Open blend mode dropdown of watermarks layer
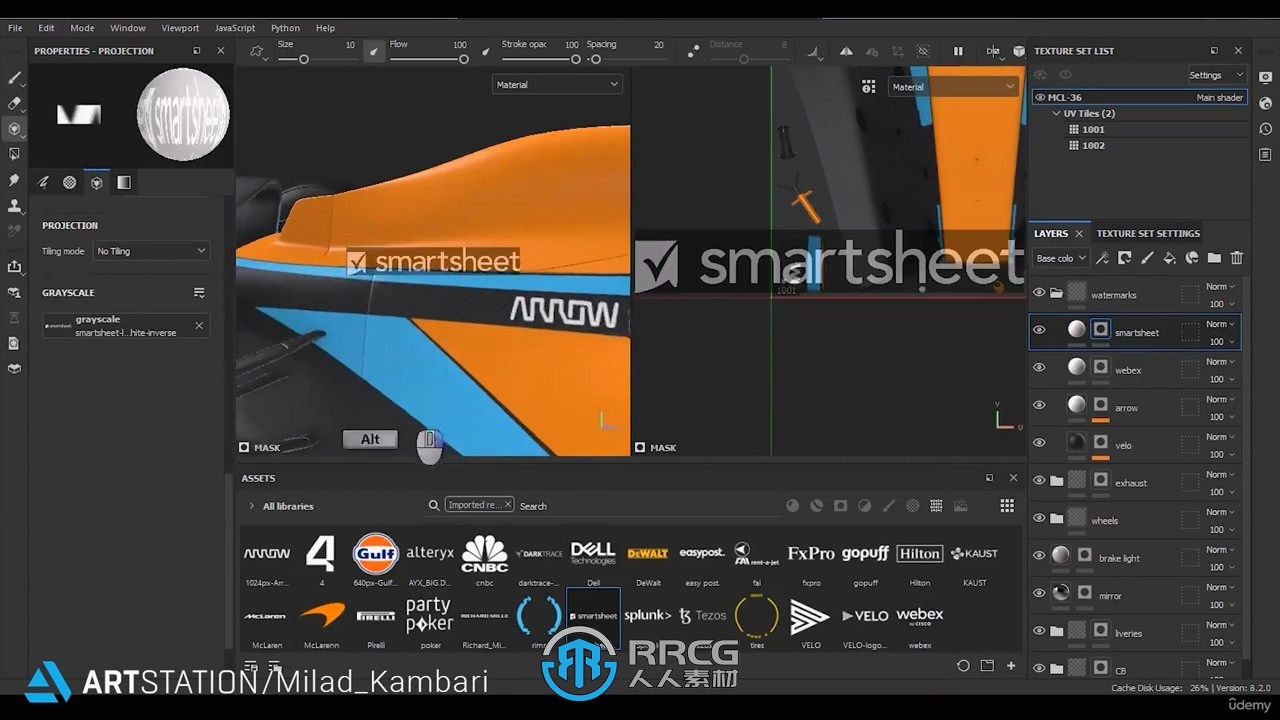Screen dimensions: 1280x720 click(x=1220, y=287)
